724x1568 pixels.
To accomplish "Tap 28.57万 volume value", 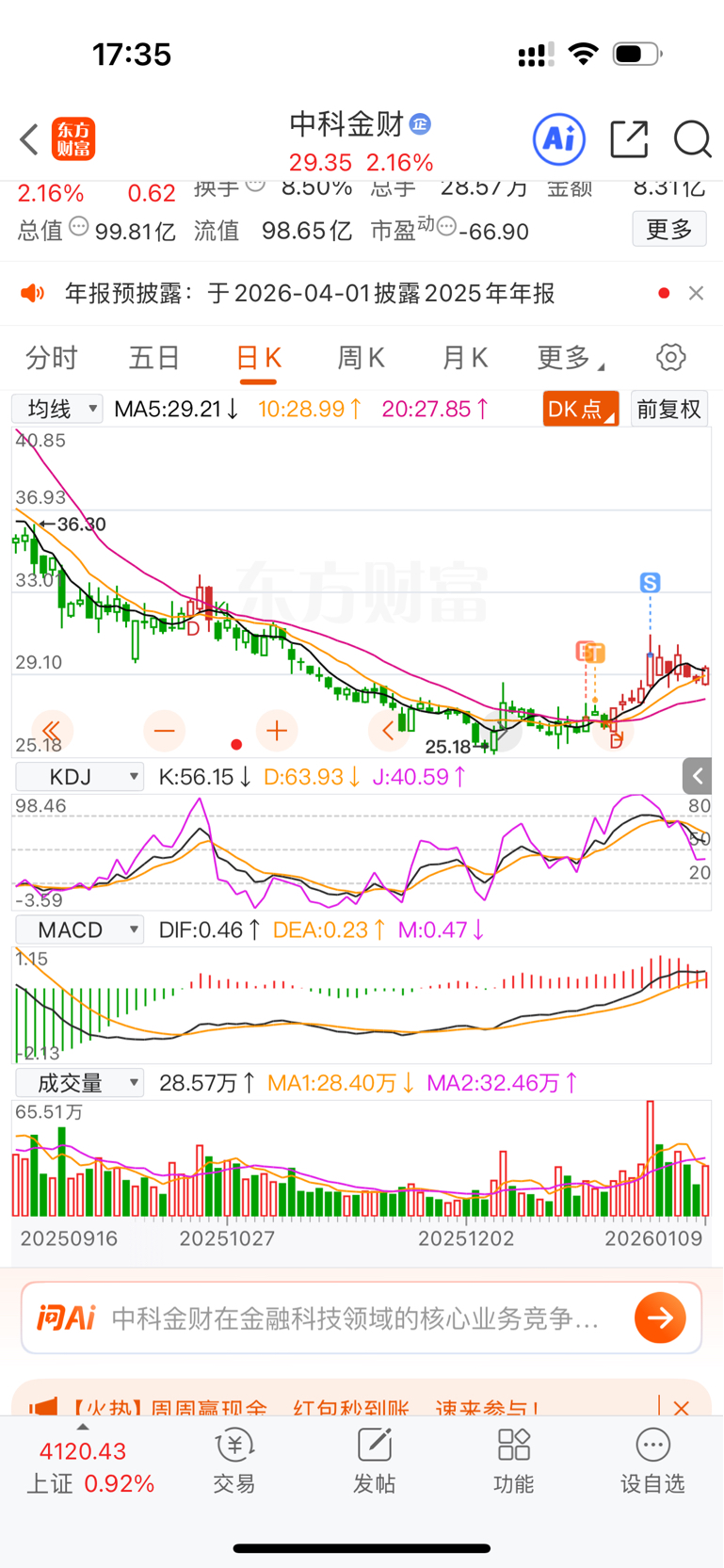I will 206,1083.
